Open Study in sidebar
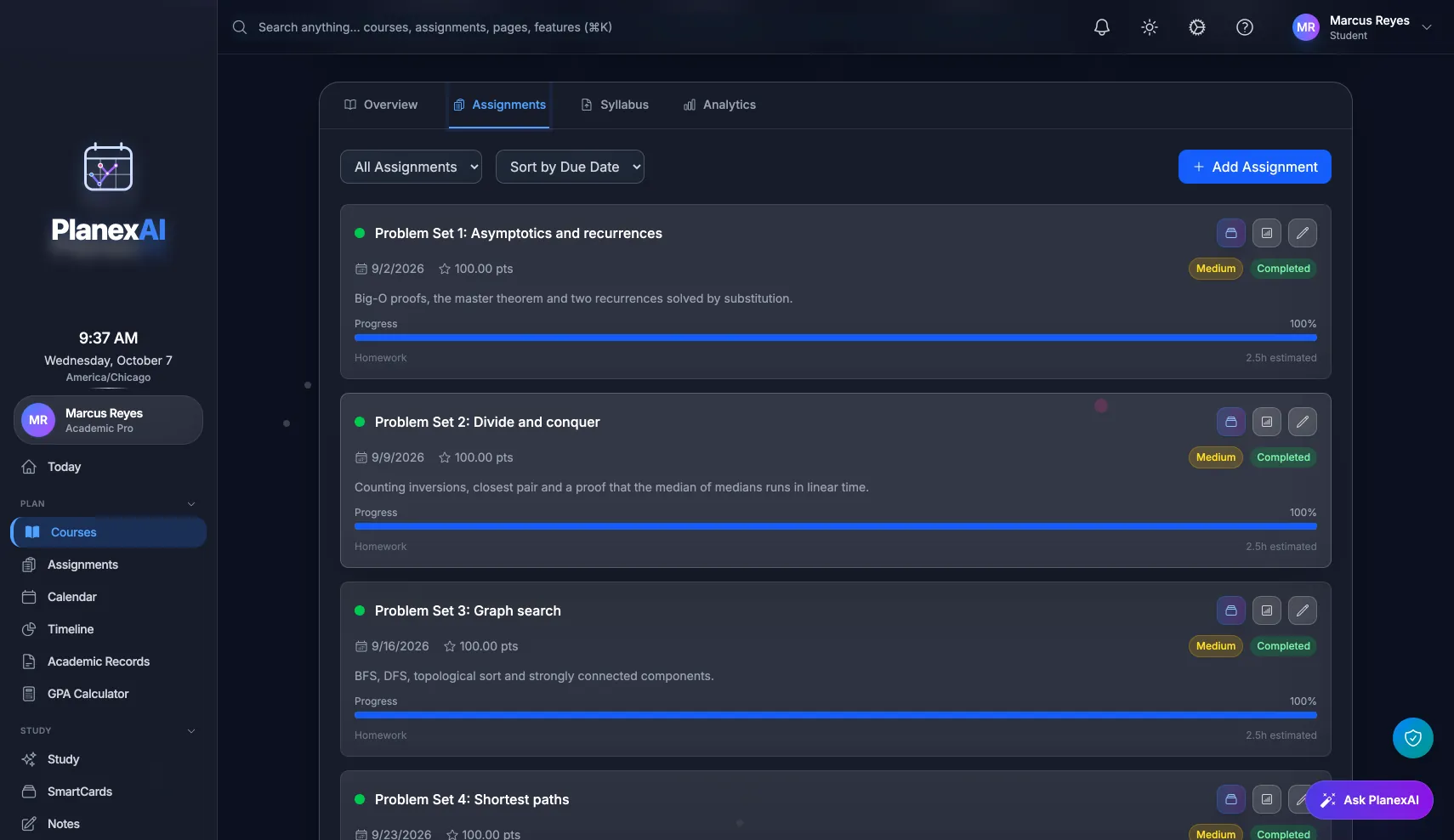Screen dimensions: 1454x840 click(x=108, y=759)
